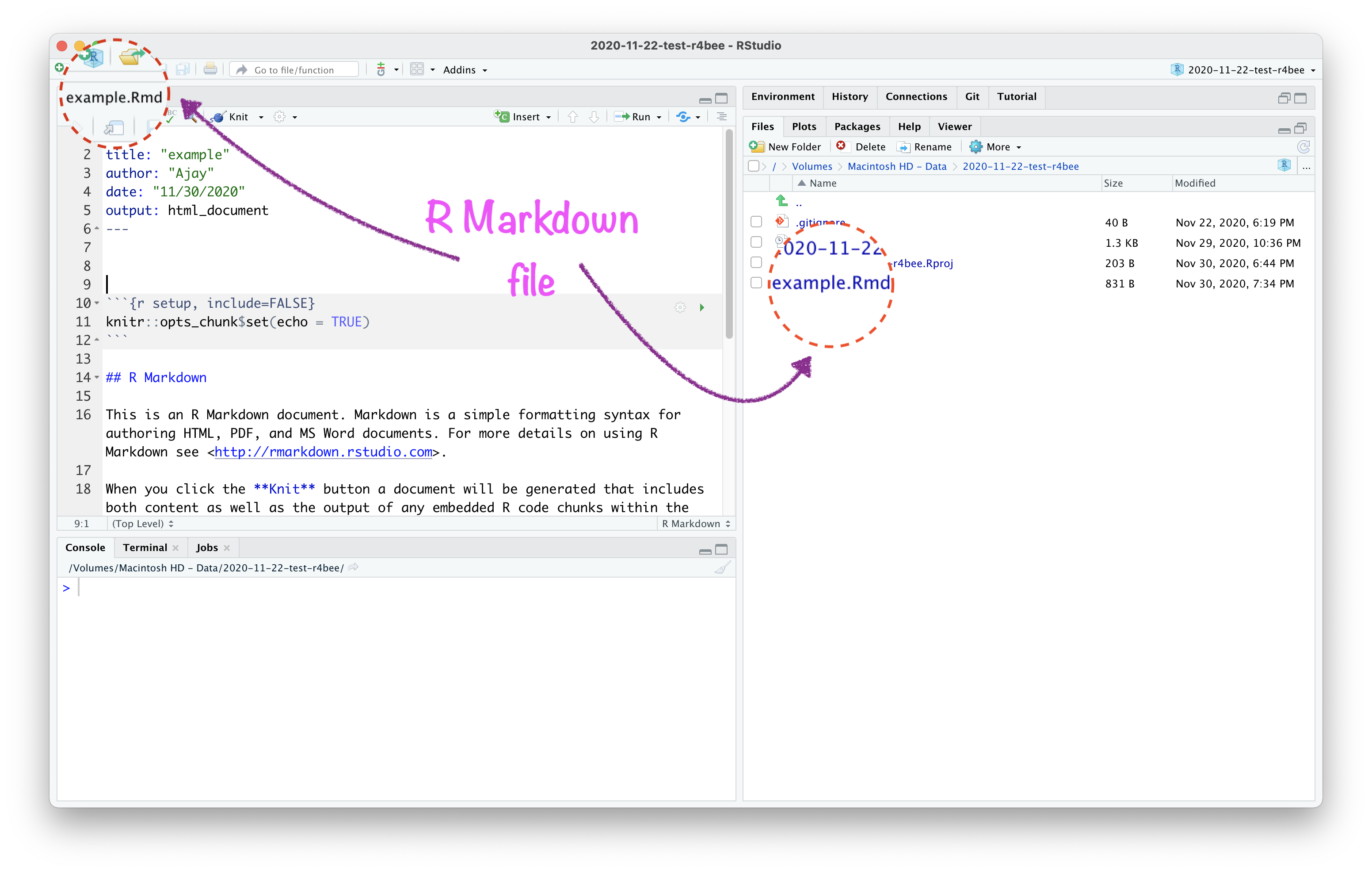Check the example.Rmd file checkbox
The height and width of the screenshot is (873, 1372).
point(756,283)
